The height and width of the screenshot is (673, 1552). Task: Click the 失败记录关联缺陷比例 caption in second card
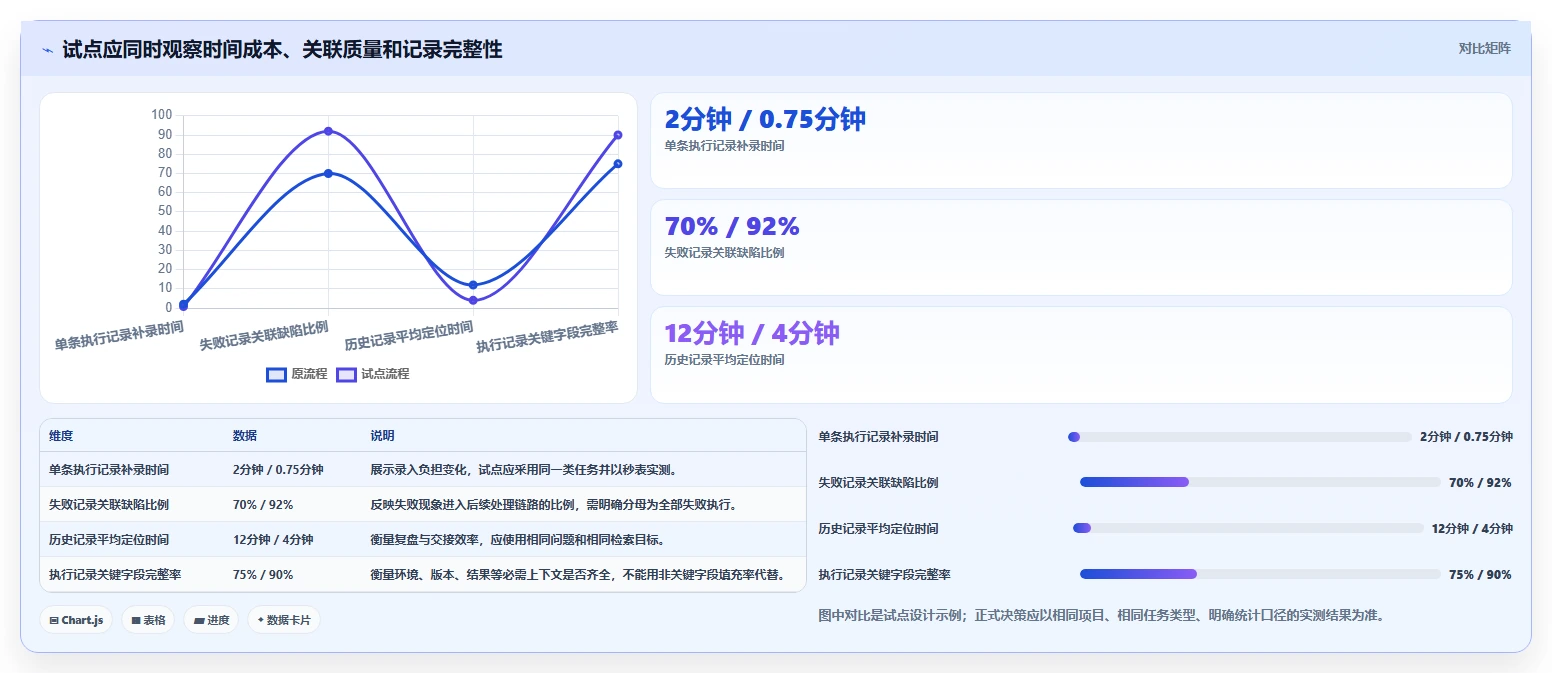724,252
